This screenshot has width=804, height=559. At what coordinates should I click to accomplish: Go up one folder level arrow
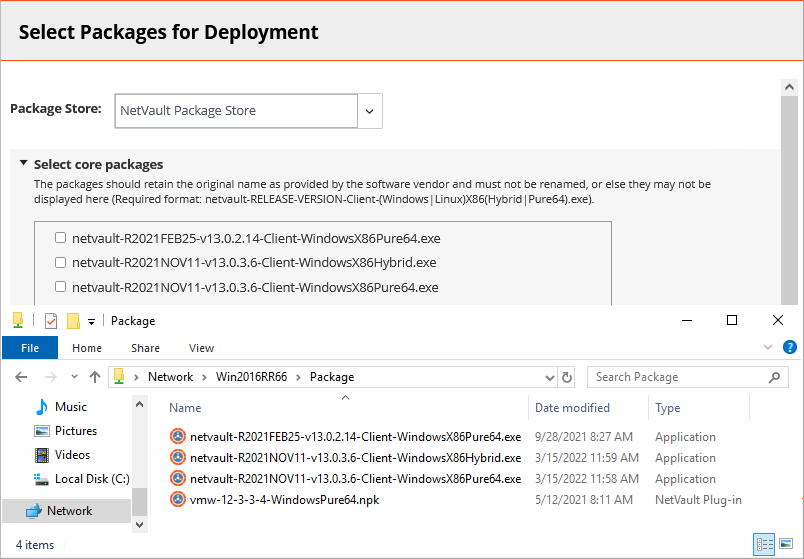tap(95, 377)
